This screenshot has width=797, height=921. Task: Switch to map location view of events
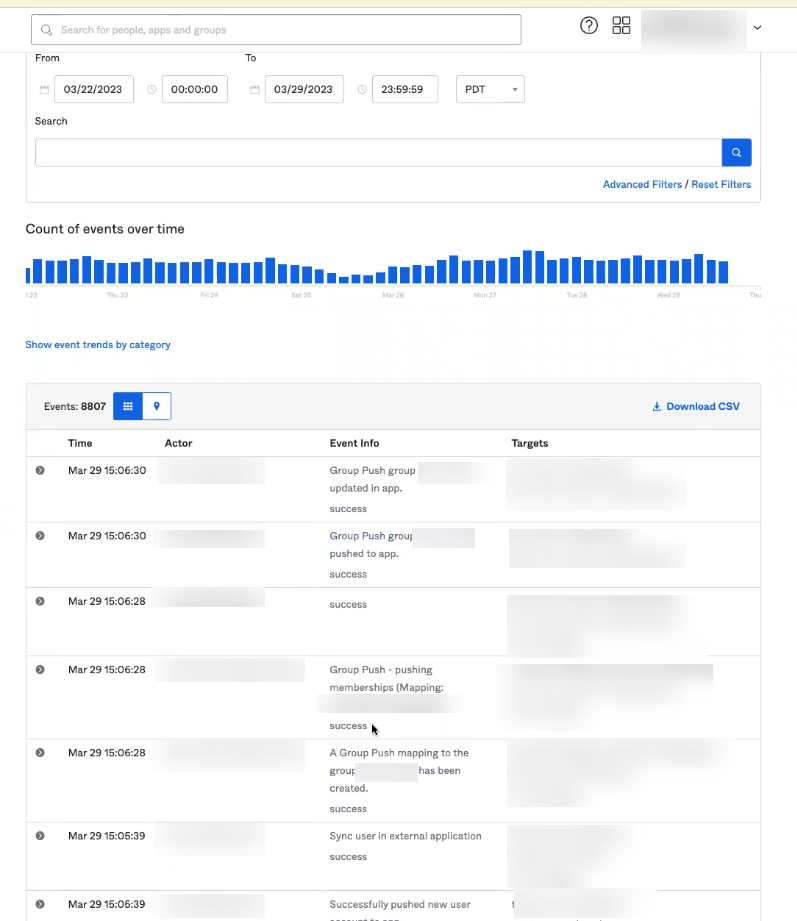pos(157,407)
